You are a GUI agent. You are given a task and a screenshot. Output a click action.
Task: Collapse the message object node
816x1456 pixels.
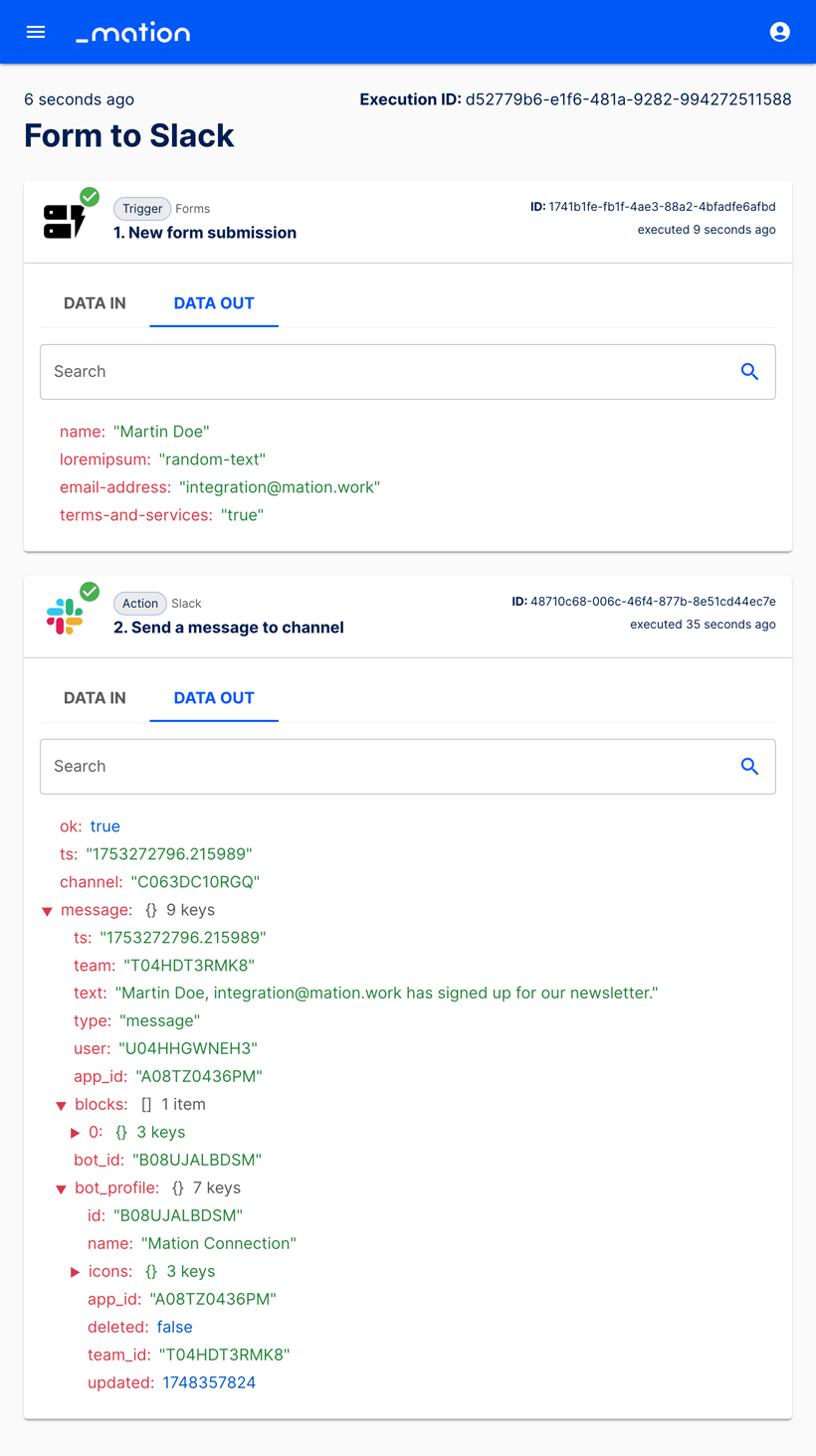coord(47,911)
